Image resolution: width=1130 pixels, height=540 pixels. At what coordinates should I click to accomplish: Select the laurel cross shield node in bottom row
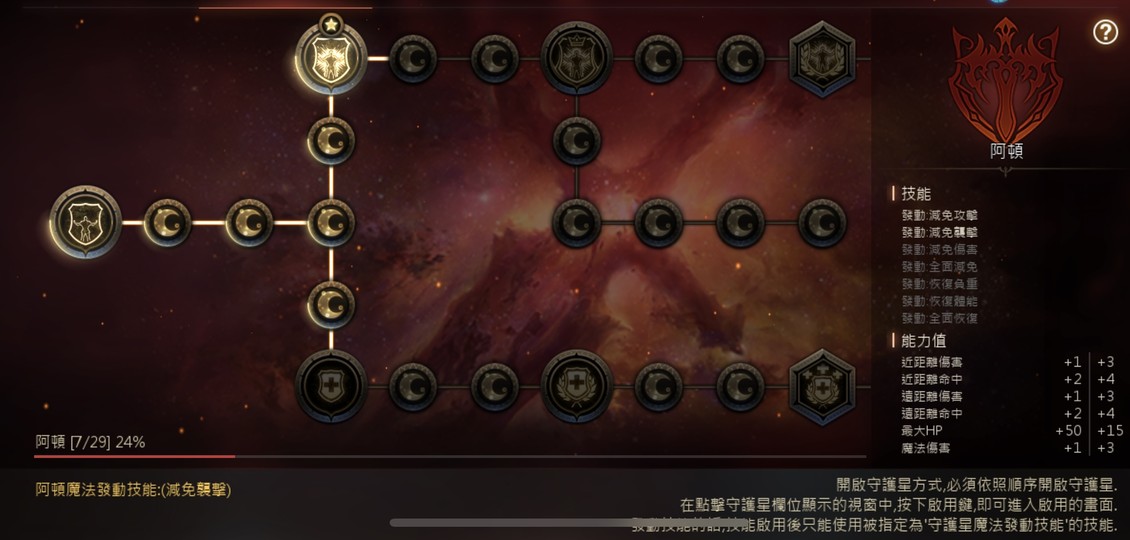[x=577, y=386]
